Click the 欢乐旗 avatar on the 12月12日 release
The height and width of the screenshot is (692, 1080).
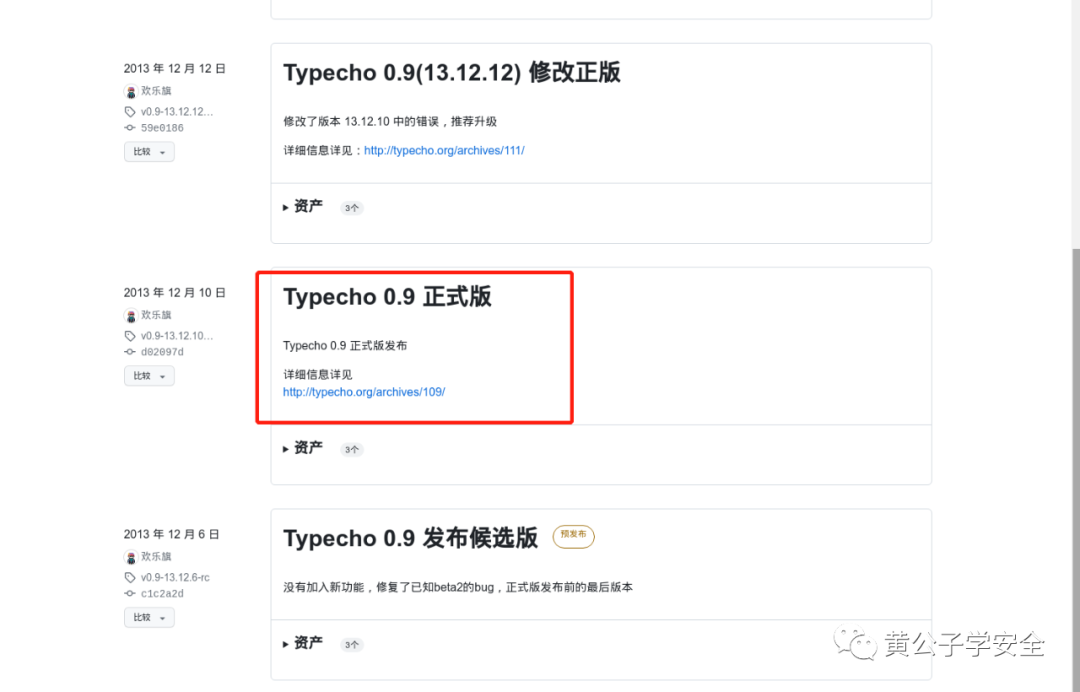click(x=130, y=91)
